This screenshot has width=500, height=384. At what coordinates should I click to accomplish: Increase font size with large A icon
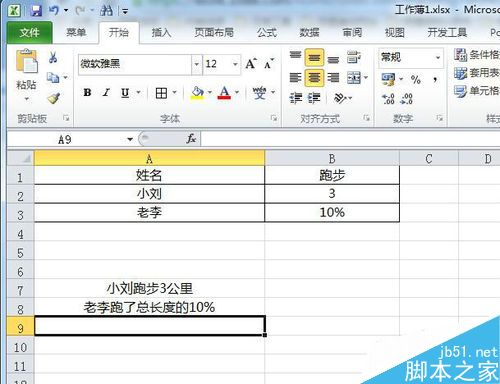pos(251,63)
